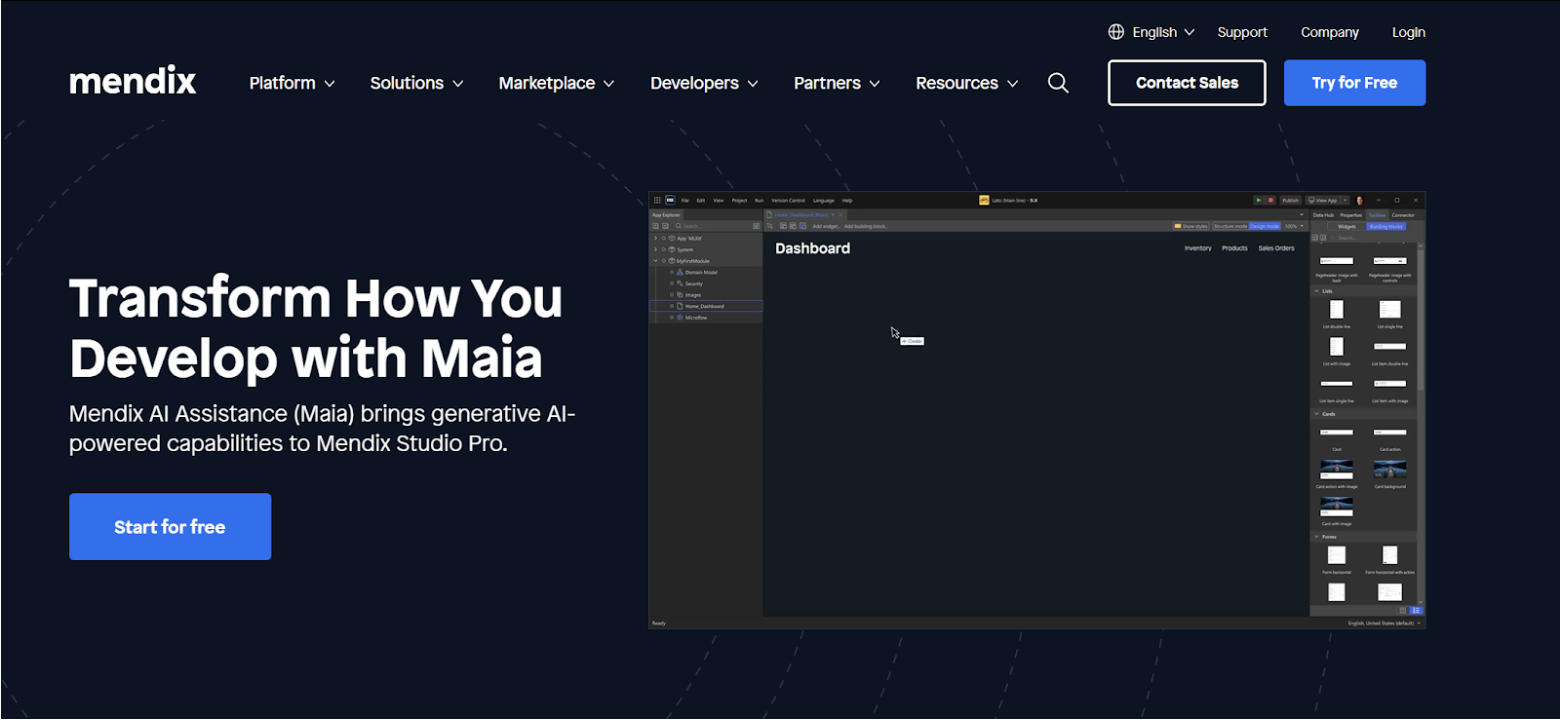This screenshot has width=1560, height=722.
Task: Click the page icon on Home_Dashboard tab
Action: click(769, 215)
